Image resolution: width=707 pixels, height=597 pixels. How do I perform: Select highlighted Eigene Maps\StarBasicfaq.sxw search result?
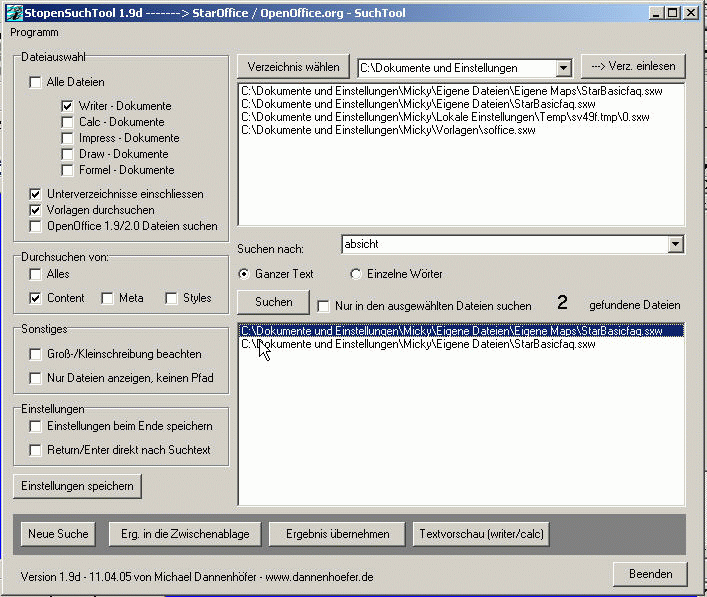tap(461, 331)
